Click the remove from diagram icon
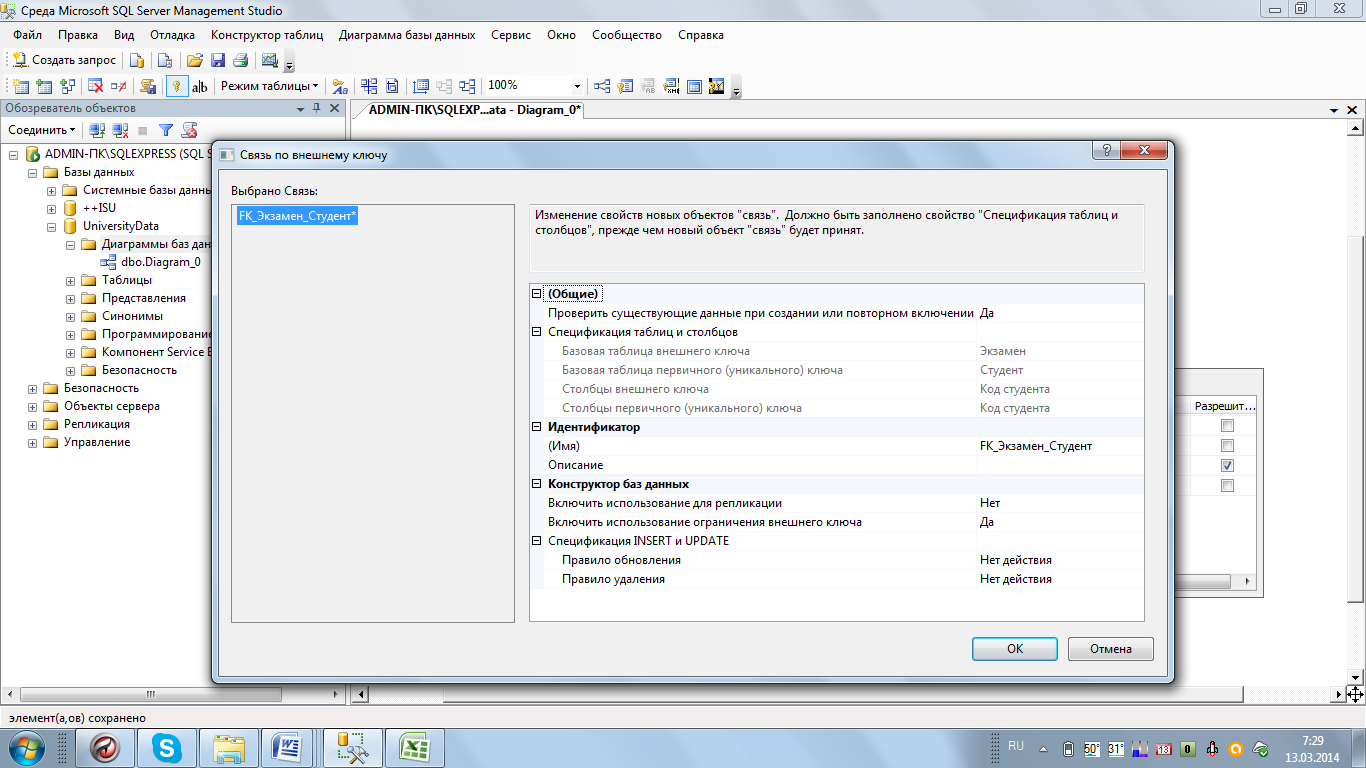 coord(119,86)
